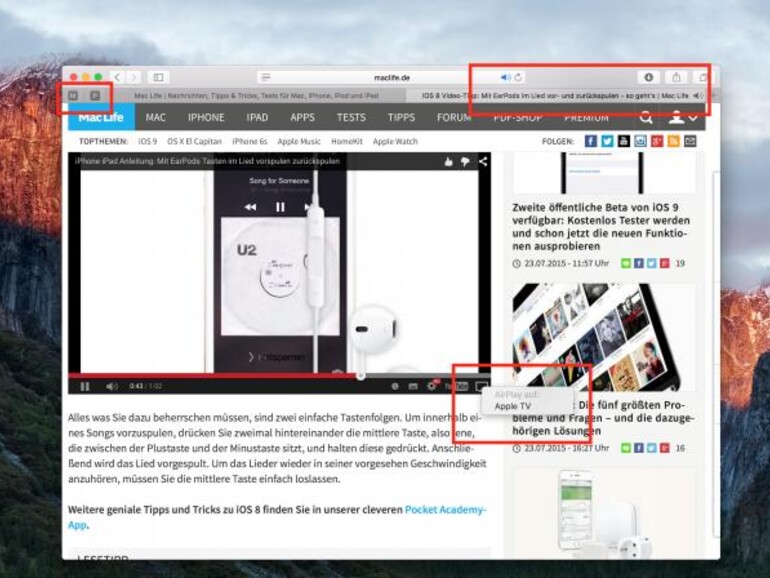Click the Mac Life logo
This screenshot has height=578, width=770.
tap(101, 117)
